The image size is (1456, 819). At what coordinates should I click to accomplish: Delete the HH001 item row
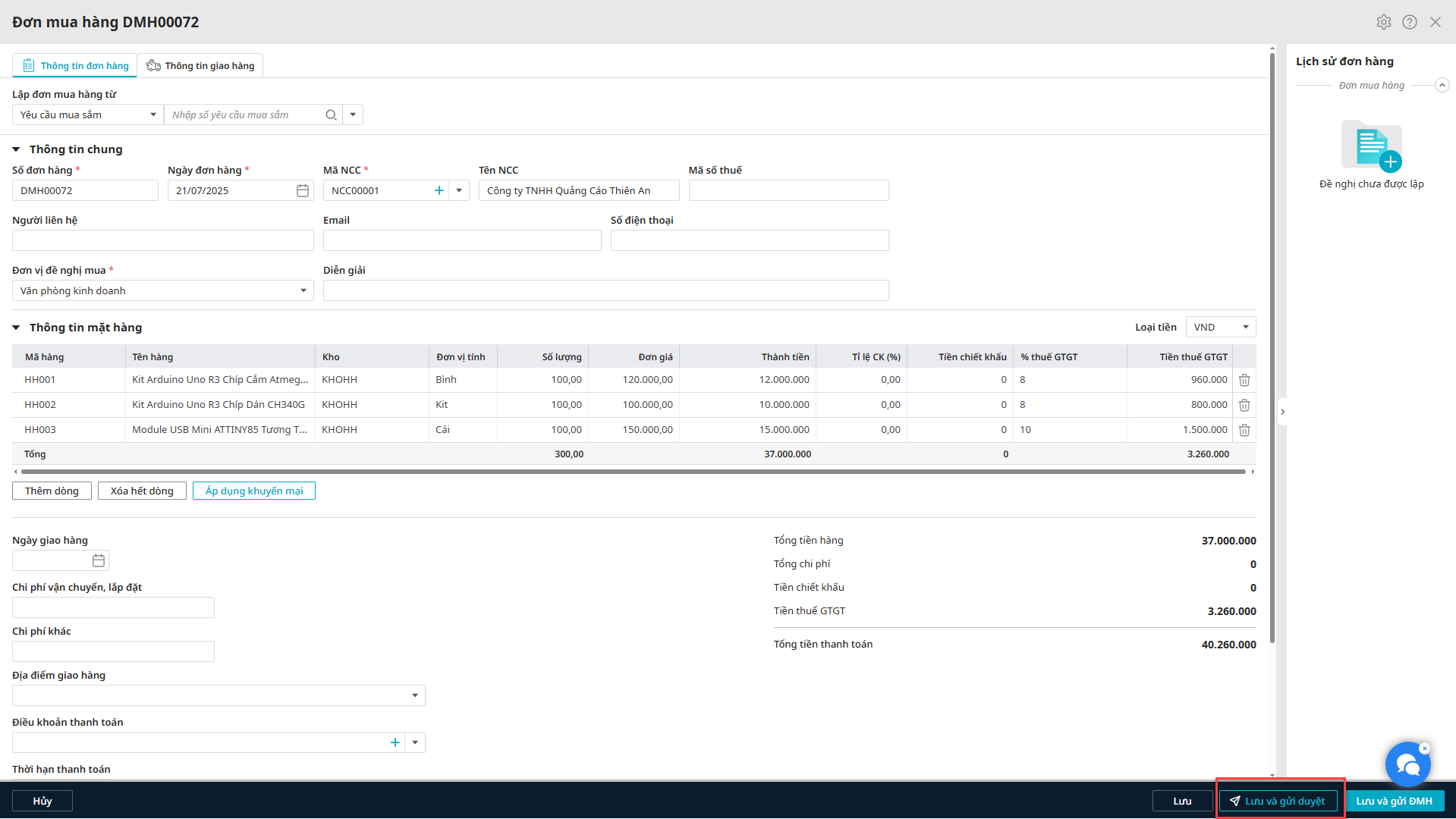[1244, 380]
